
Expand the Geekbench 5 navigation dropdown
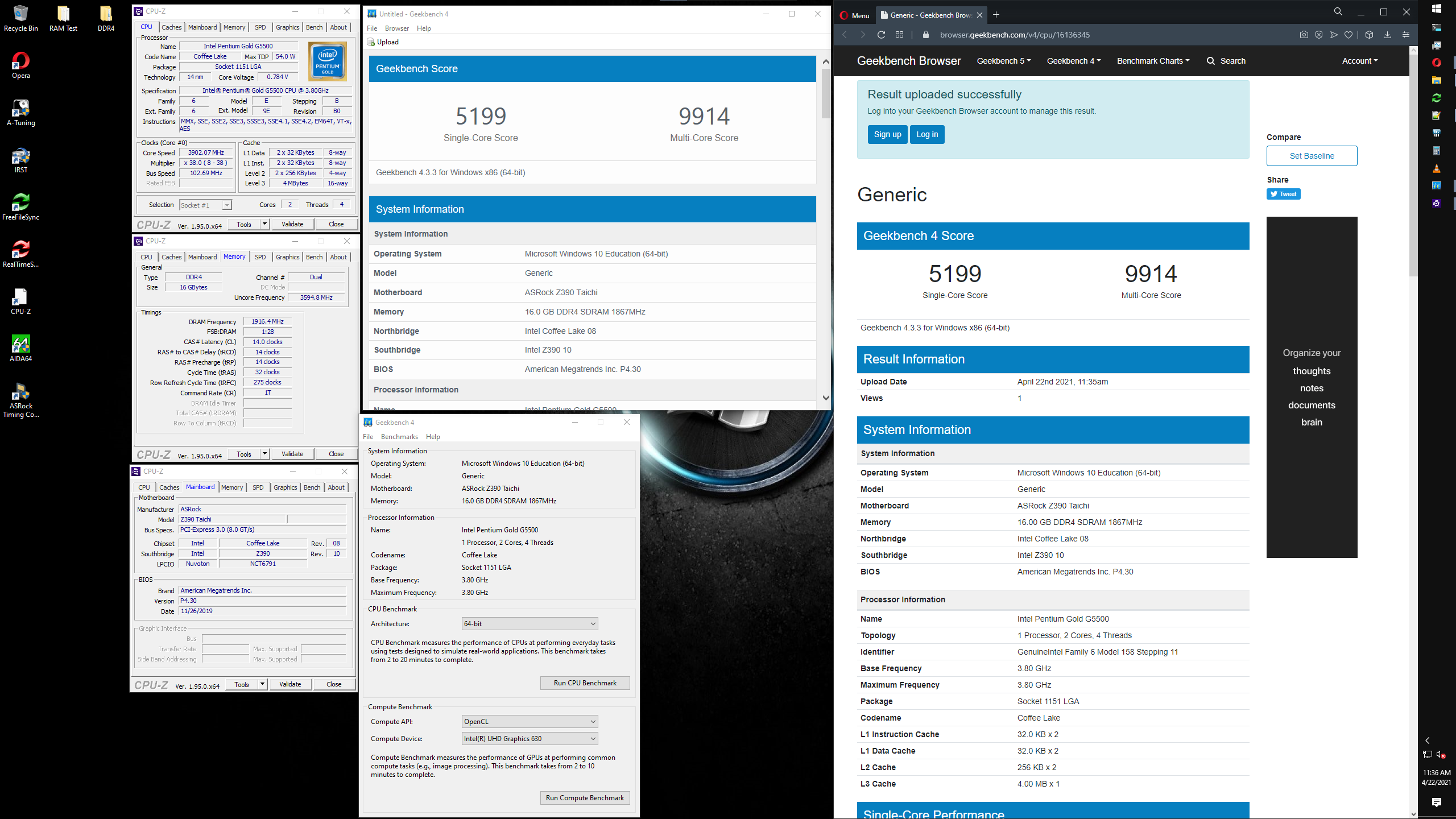point(1004,61)
